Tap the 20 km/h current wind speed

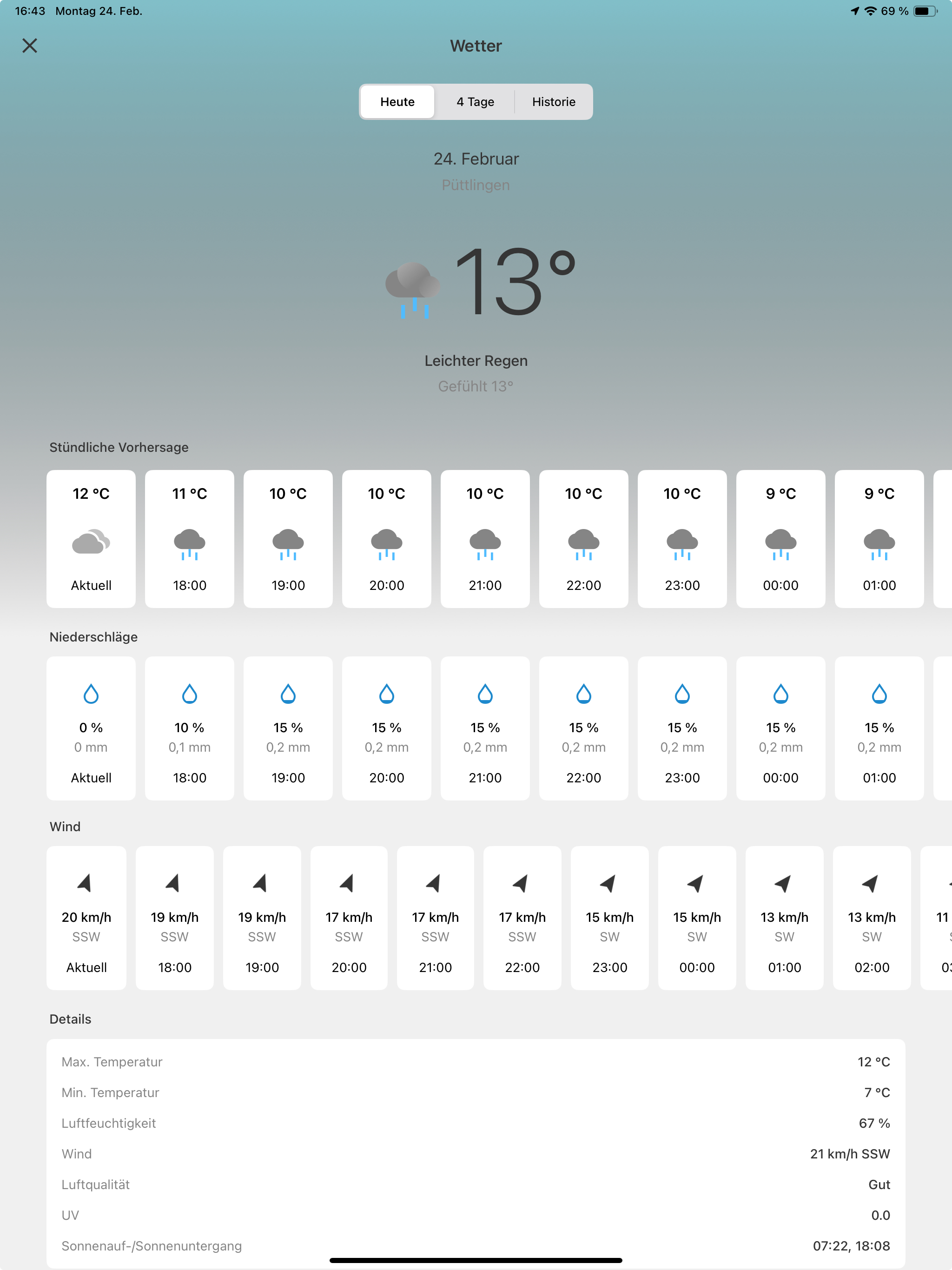point(86,917)
